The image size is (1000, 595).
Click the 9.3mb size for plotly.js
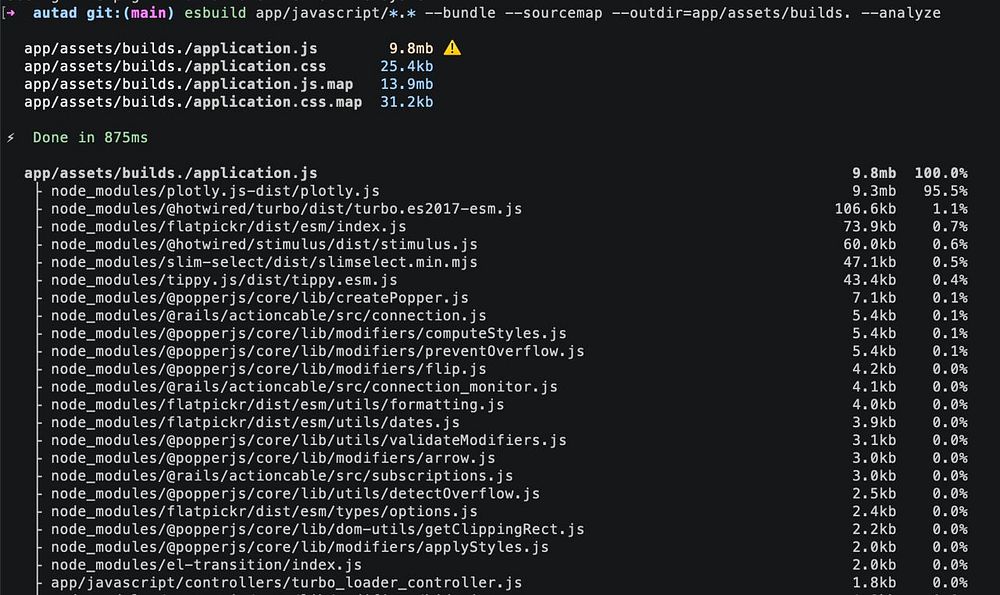click(x=874, y=191)
